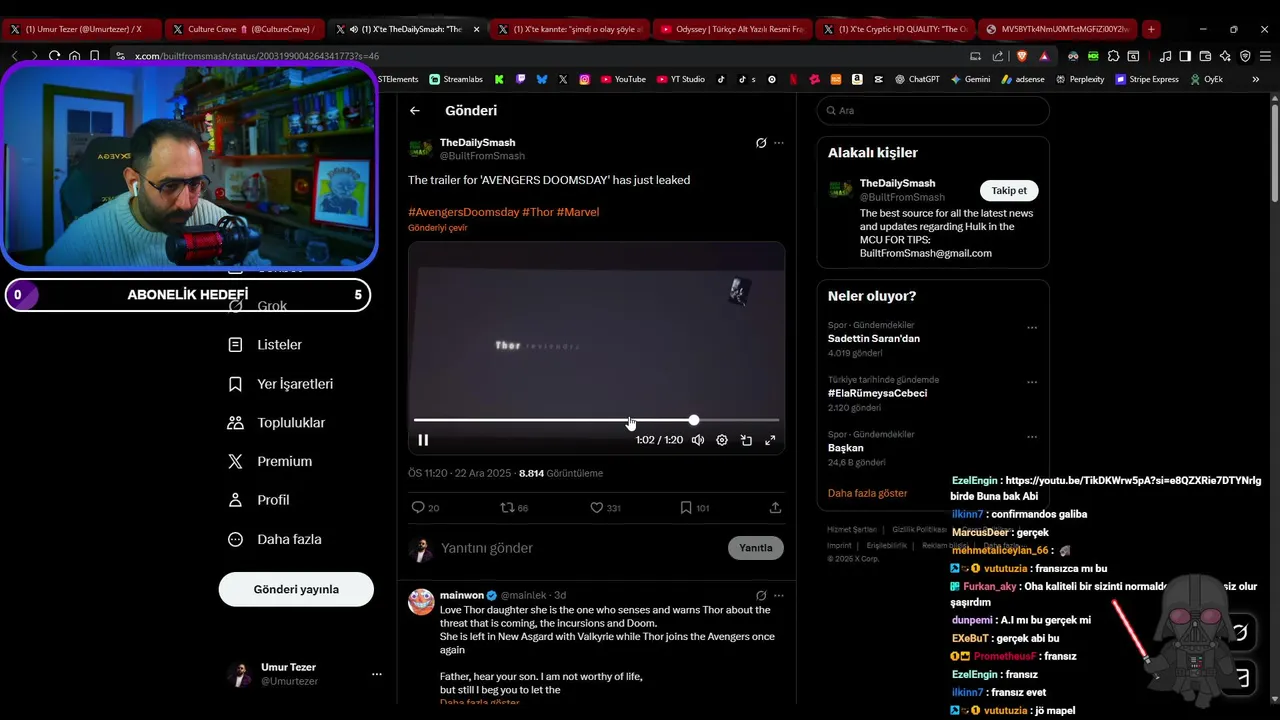The height and width of the screenshot is (720, 1280).
Task: Open YT Studio bookmark
Action: point(681,79)
